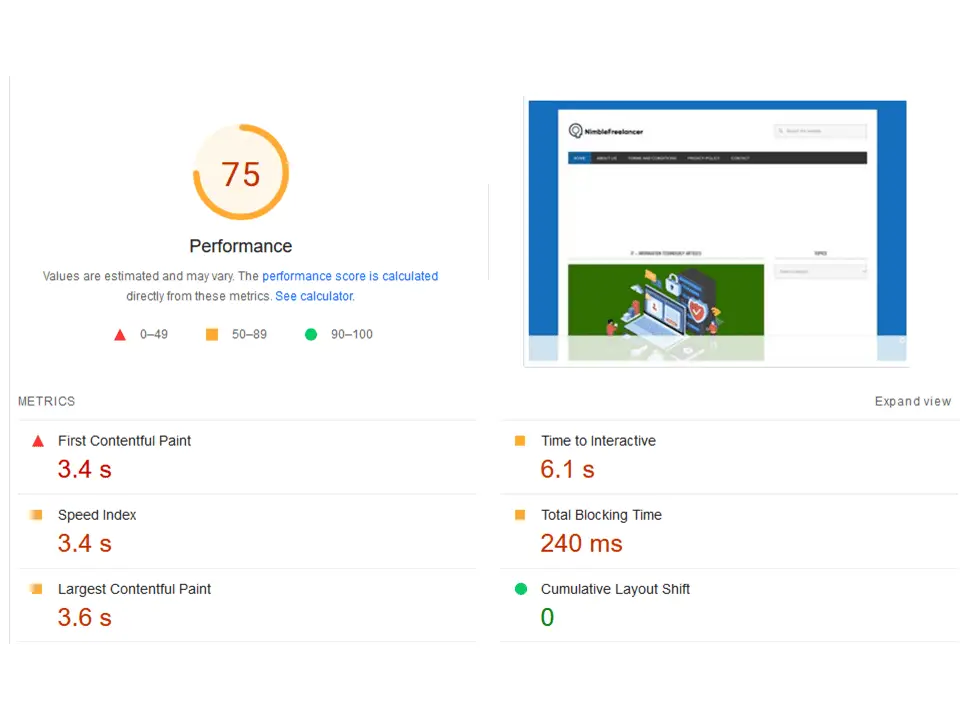
Task: Click the orange square beside Total Blocking Time
Action: point(520,515)
